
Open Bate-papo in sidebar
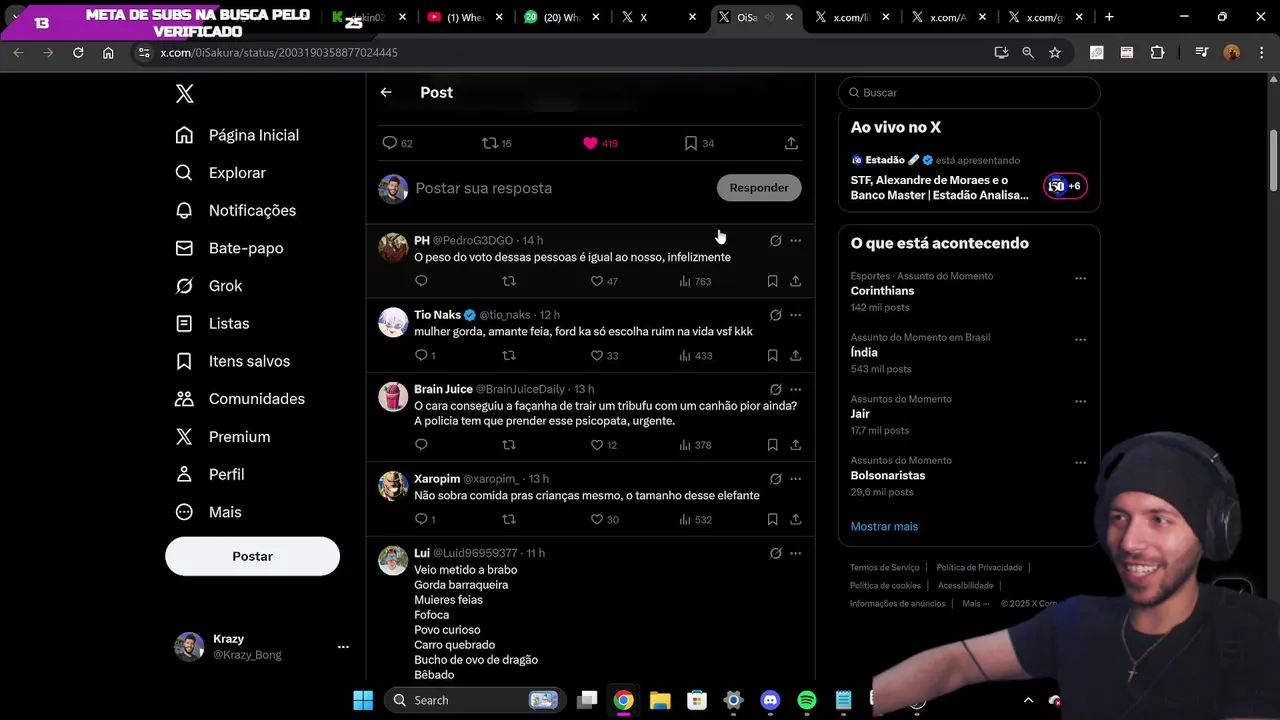(x=230, y=248)
